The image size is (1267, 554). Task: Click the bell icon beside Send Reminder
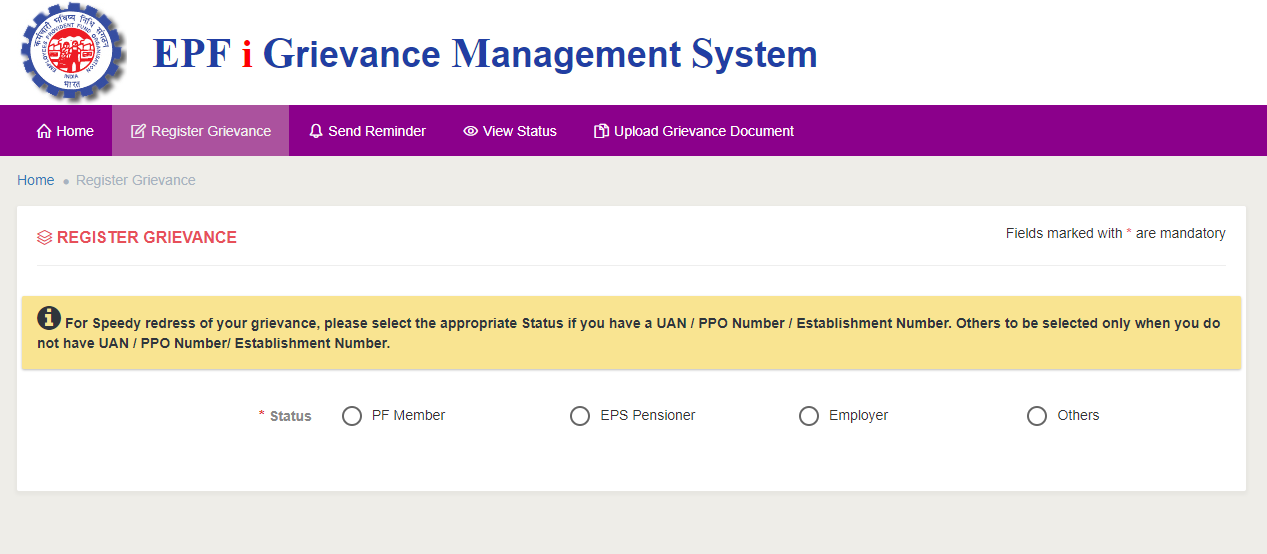316,131
